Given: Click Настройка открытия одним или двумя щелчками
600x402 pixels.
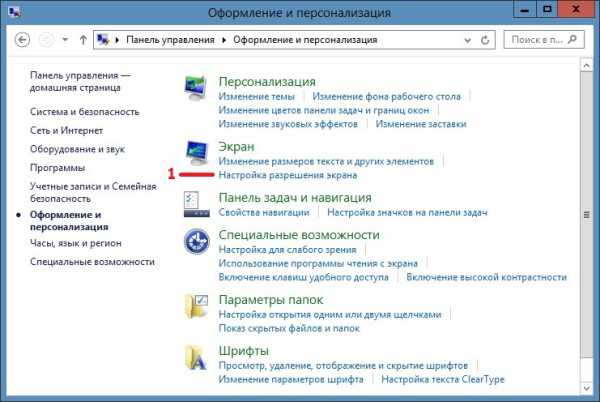Looking at the screenshot, I should (x=330, y=314).
